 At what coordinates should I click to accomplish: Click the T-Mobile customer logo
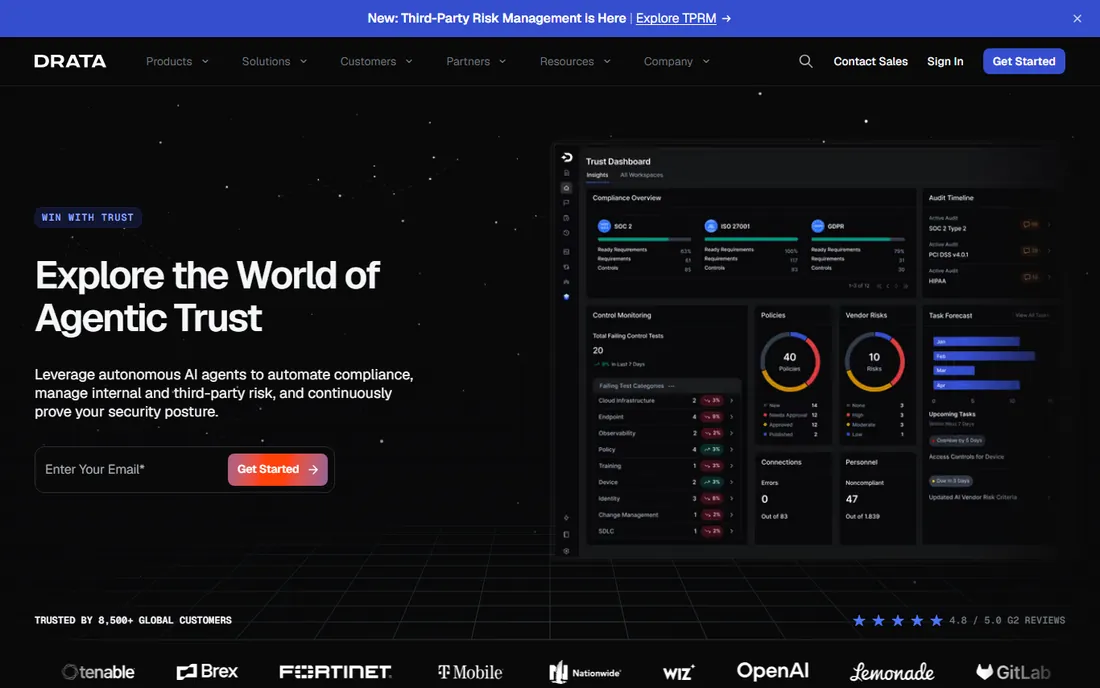[470, 673]
